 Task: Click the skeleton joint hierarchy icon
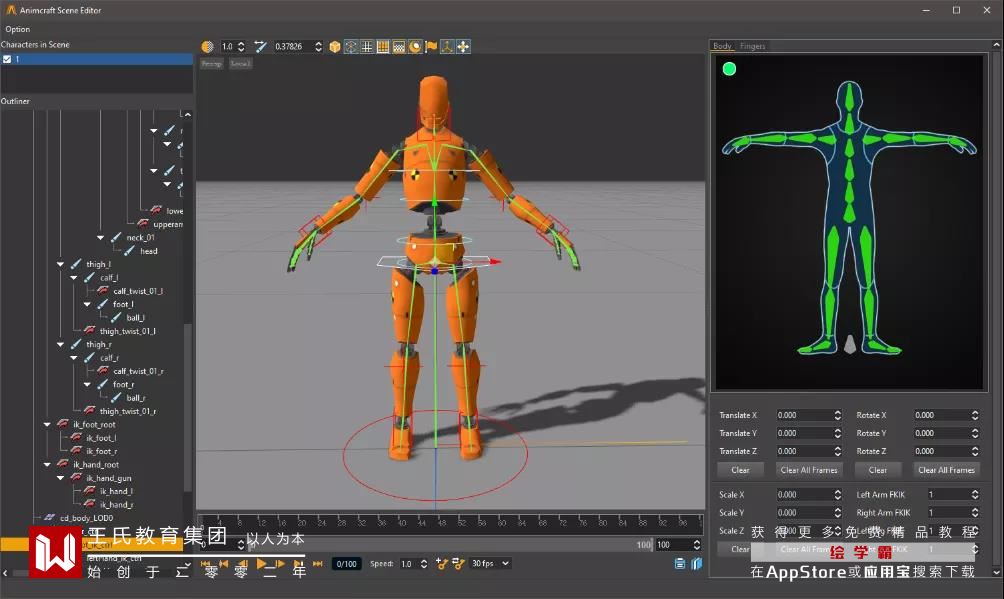pos(447,47)
